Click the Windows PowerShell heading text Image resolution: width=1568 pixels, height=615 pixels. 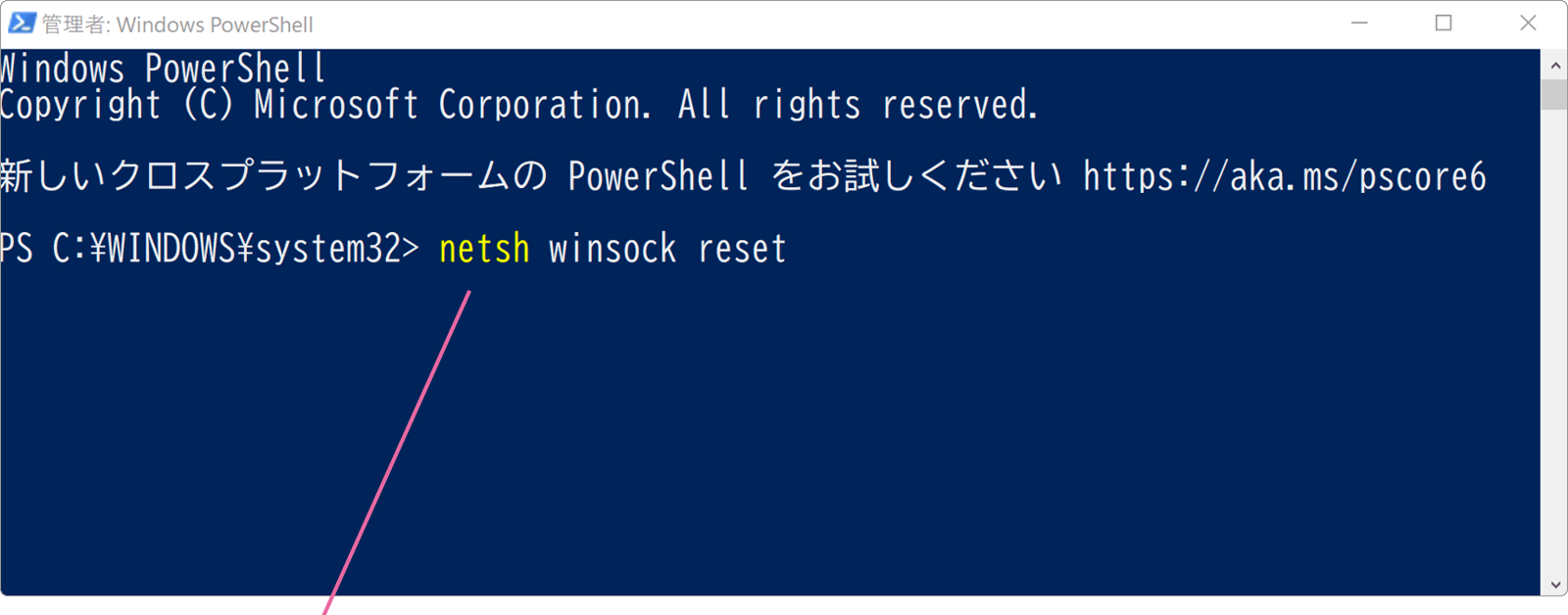(x=162, y=68)
